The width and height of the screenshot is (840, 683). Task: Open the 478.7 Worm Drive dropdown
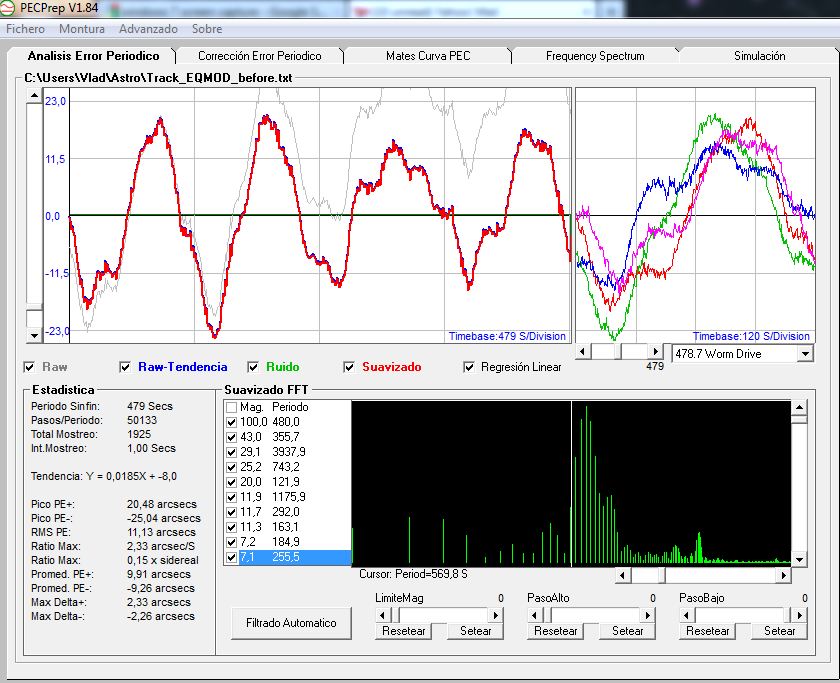pos(805,354)
